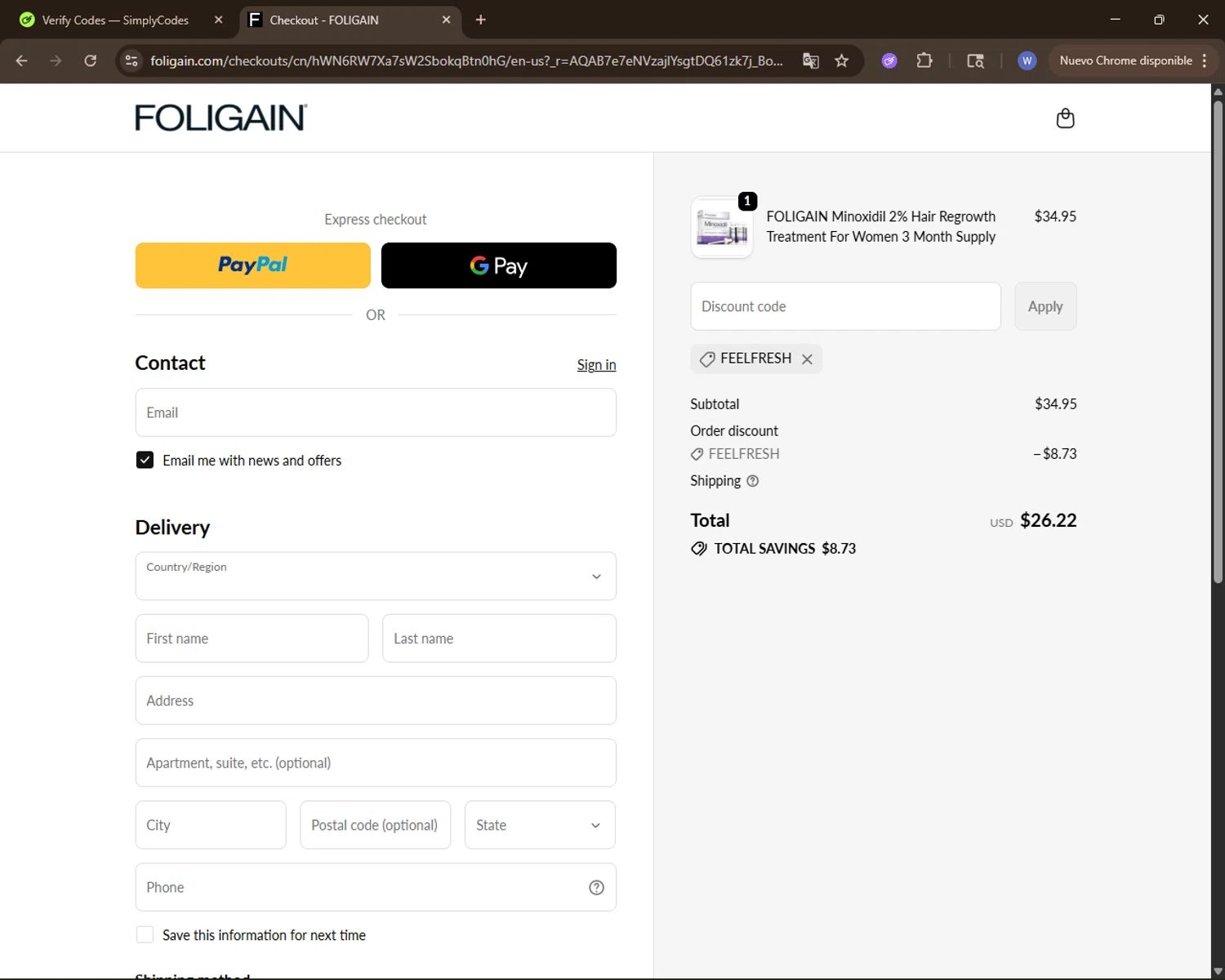This screenshot has width=1225, height=980.
Task: Pay with the PayPal button
Action: (253, 265)
